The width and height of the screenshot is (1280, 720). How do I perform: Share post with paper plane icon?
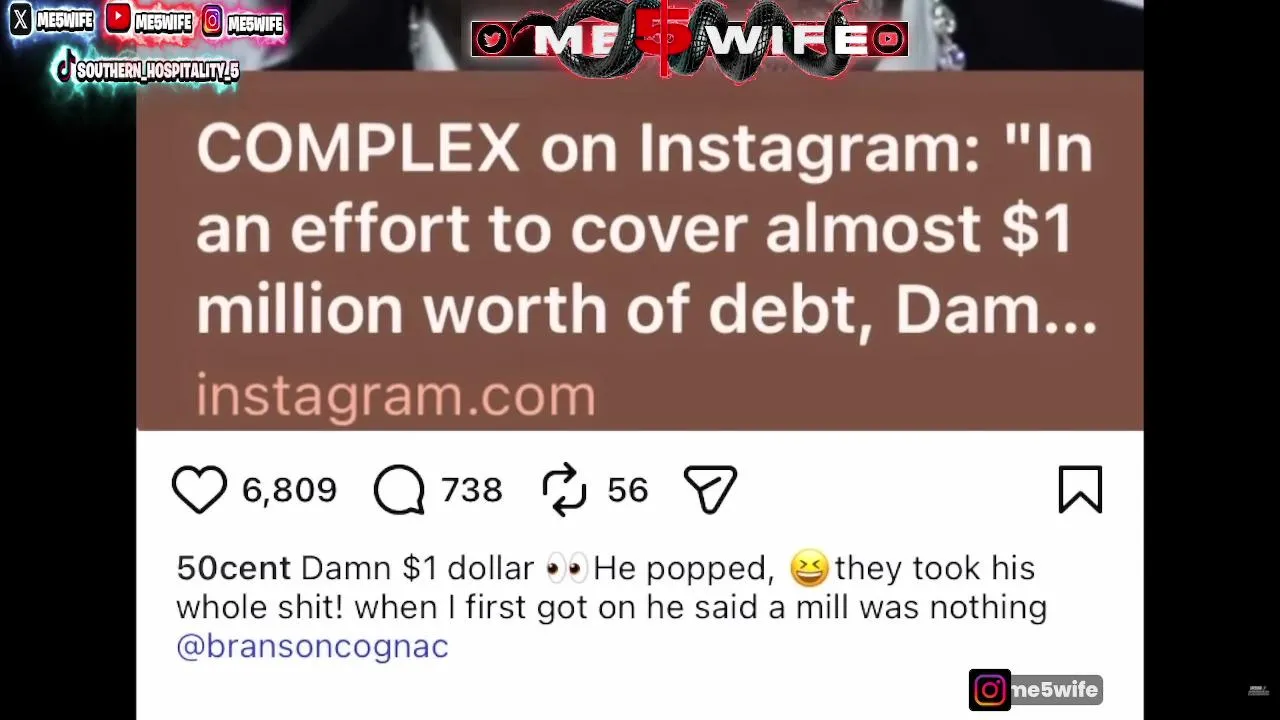(710, 489)
